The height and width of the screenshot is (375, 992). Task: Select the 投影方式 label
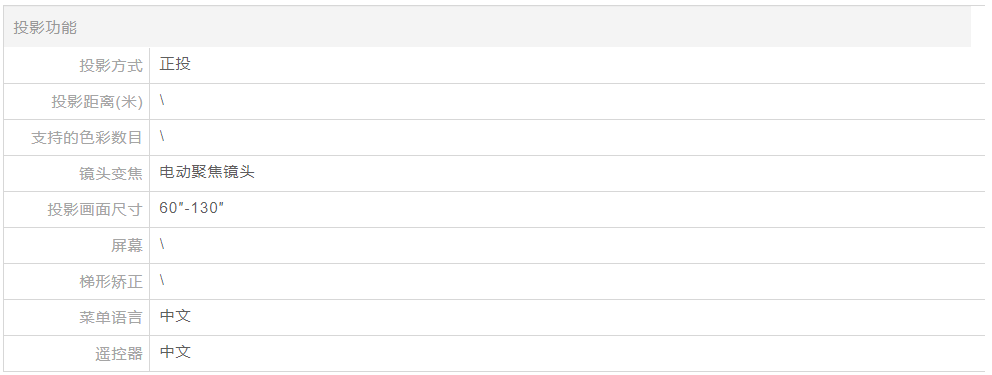click(x=111, y=65)
